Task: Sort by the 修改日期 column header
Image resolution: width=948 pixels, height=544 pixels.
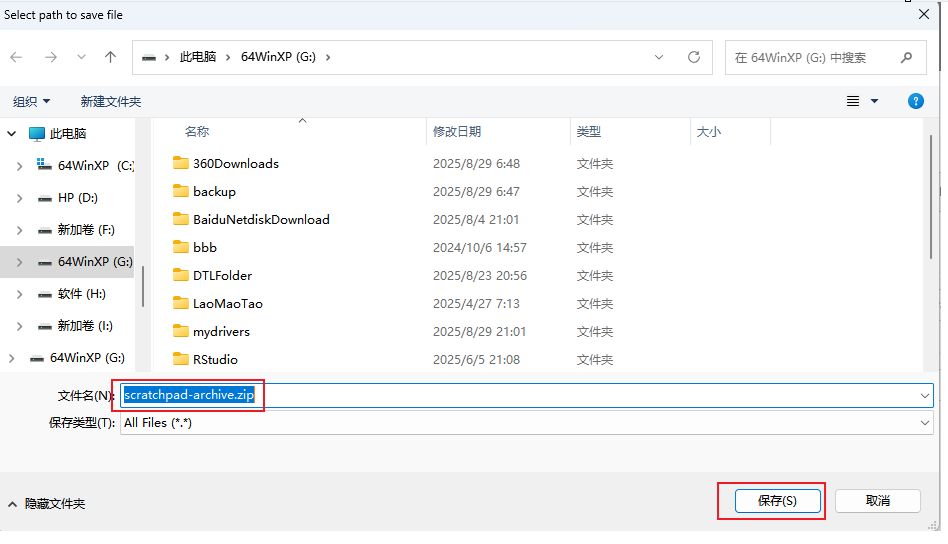Action: (457, 131)
